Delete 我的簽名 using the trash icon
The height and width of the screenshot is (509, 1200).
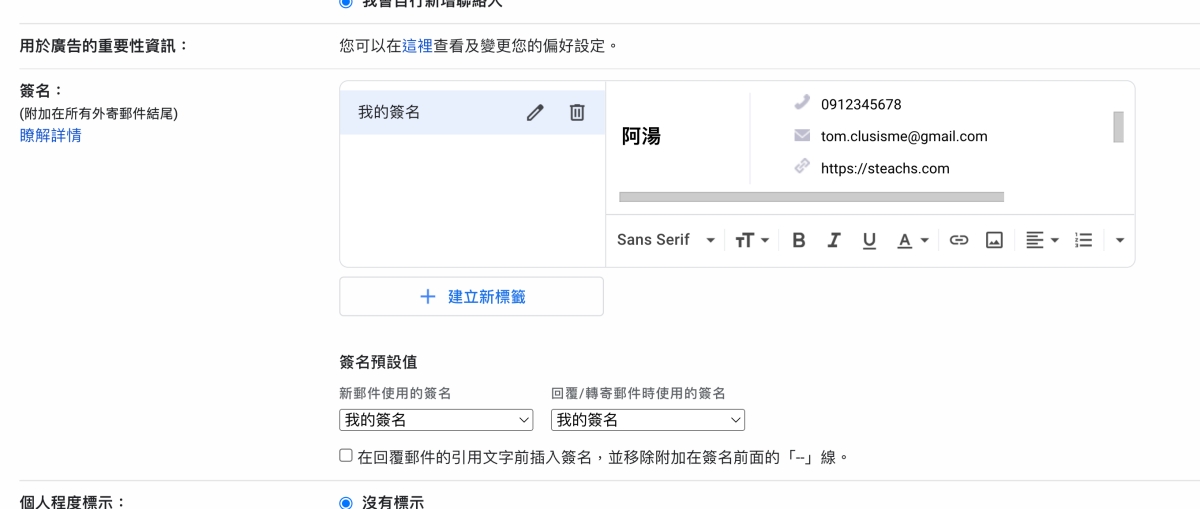577,113
